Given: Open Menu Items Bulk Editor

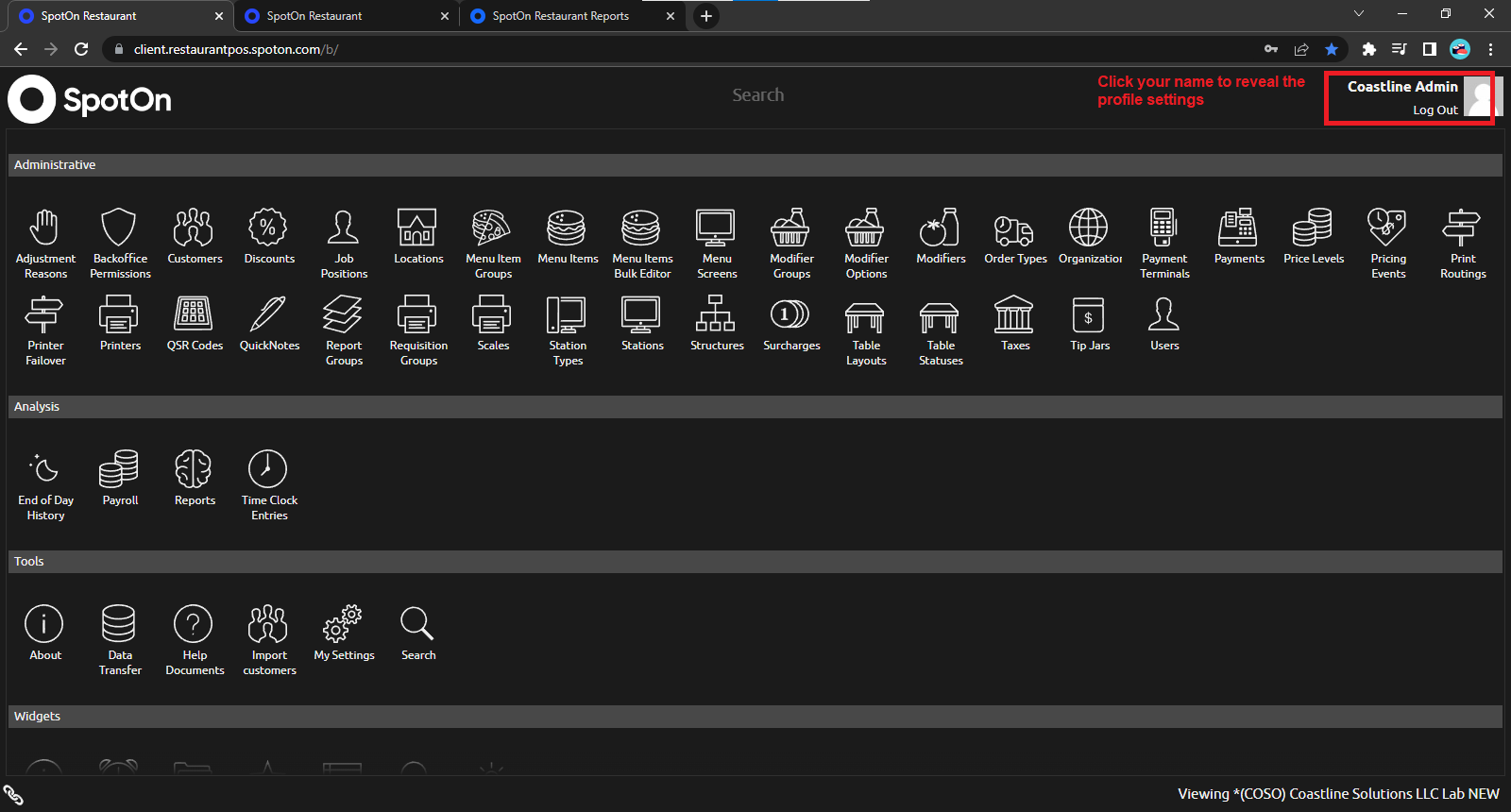Looking at the screenshot, I should pos(642,244).
